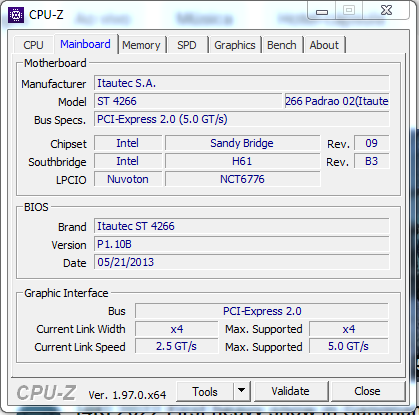Click the Close button at bottom
The height and width of the screenshot is (415, 419).
[367, 391]
